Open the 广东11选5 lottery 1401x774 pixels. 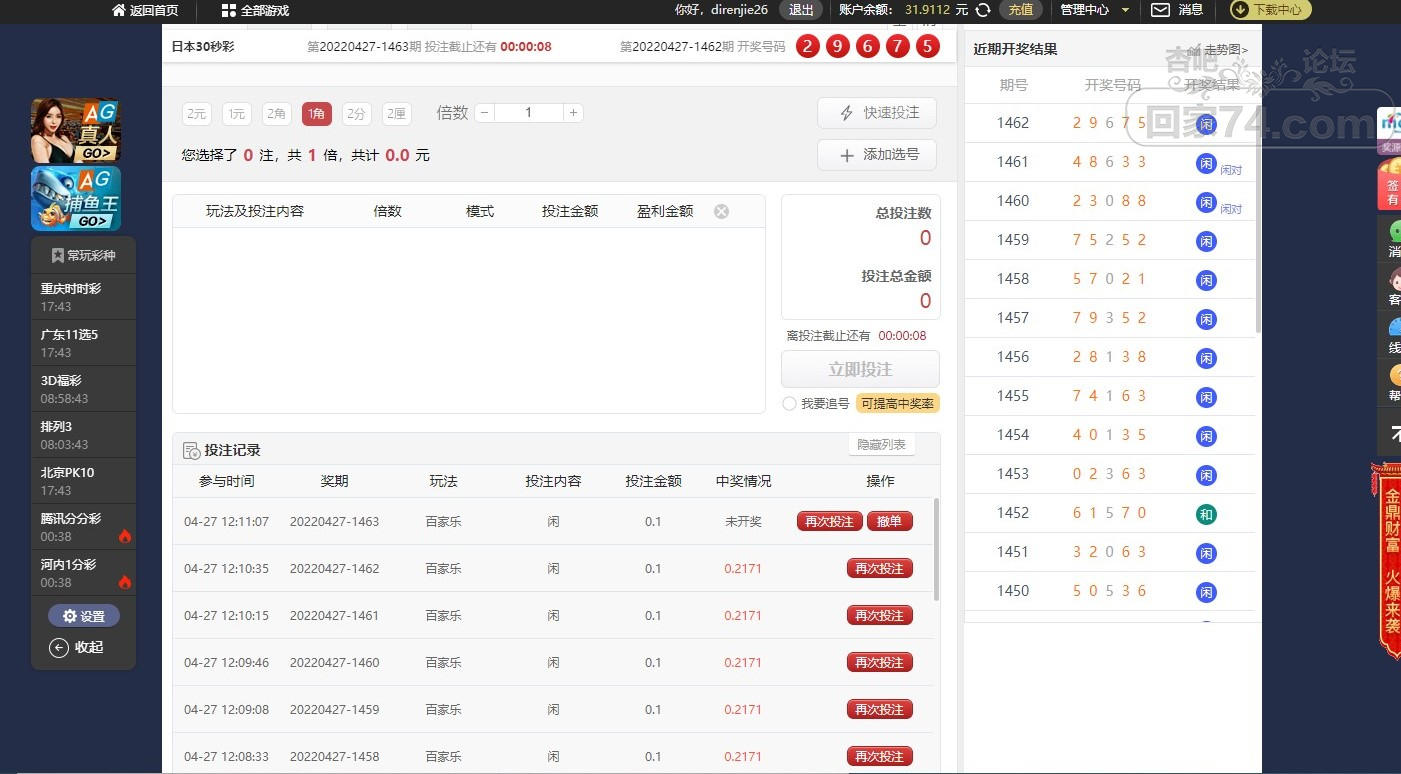click(x=84, y=343)
